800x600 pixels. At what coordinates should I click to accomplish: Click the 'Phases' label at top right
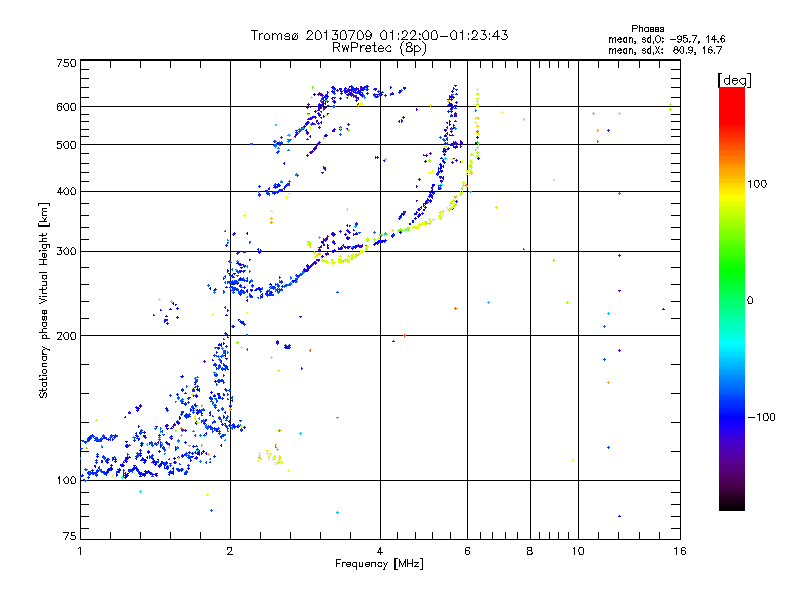tap(647, 29)
